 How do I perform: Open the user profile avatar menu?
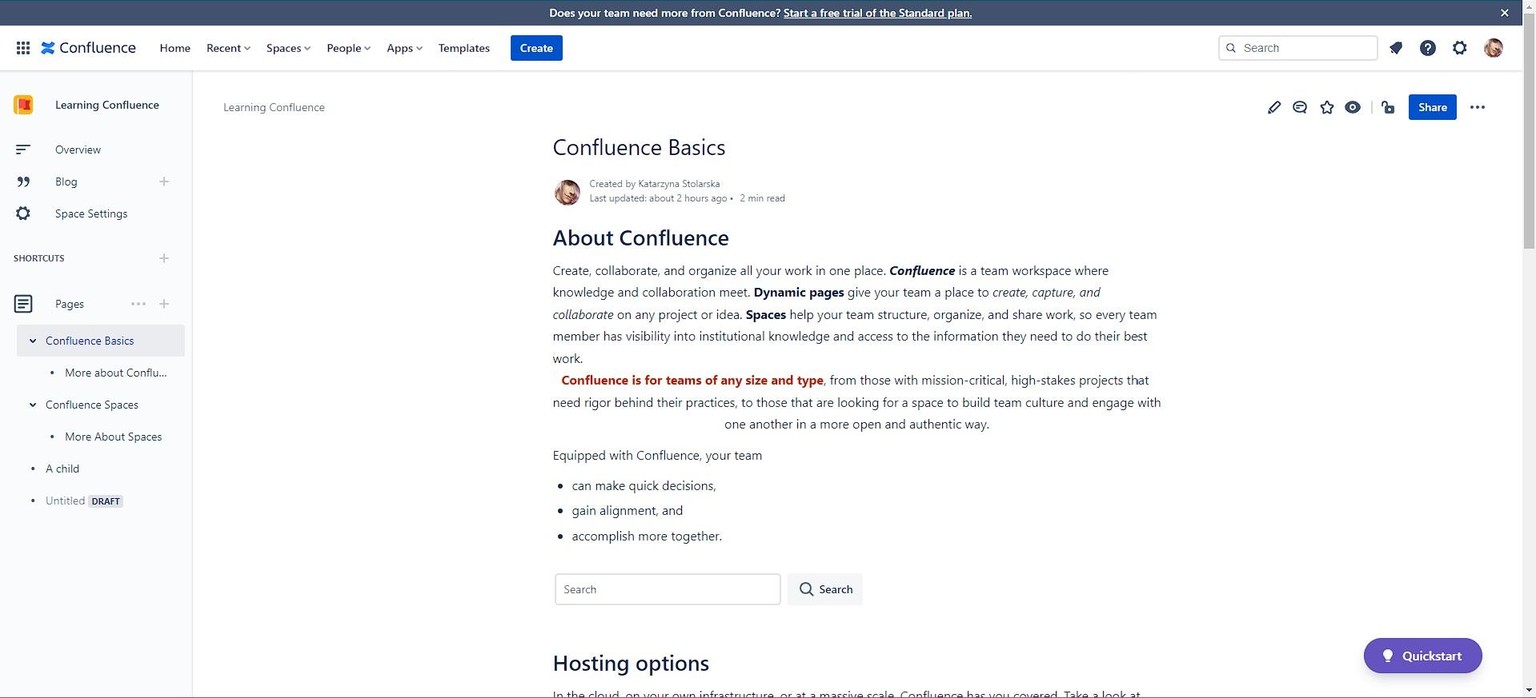1493,48
